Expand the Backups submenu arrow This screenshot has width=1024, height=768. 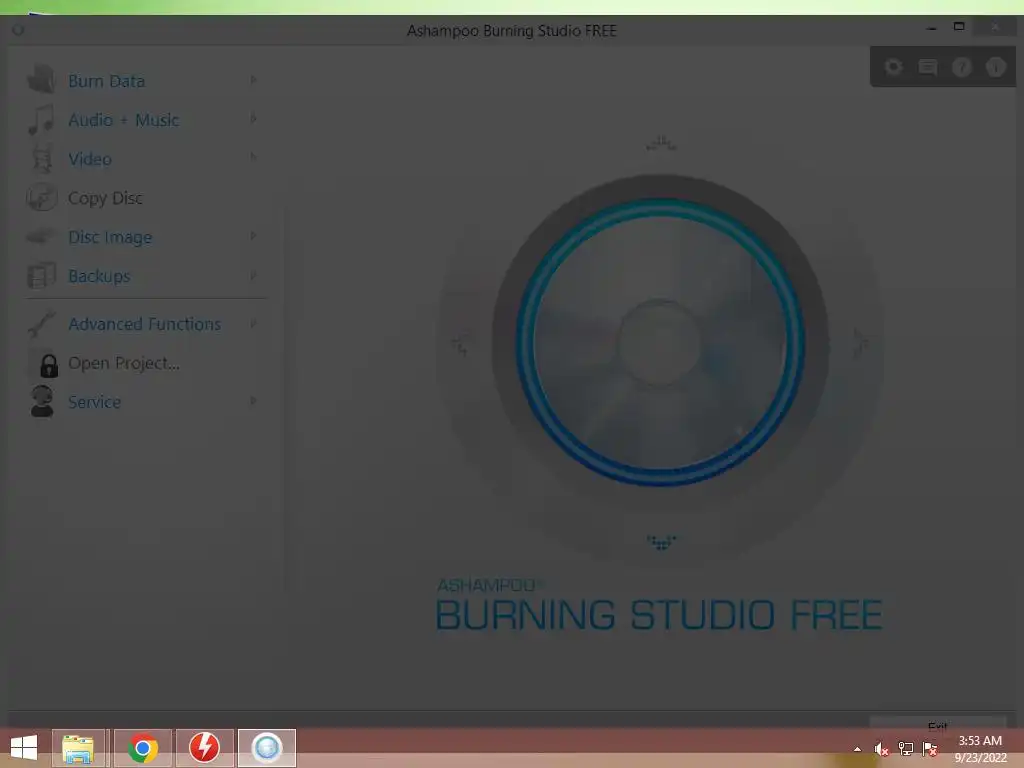point(253,276)
